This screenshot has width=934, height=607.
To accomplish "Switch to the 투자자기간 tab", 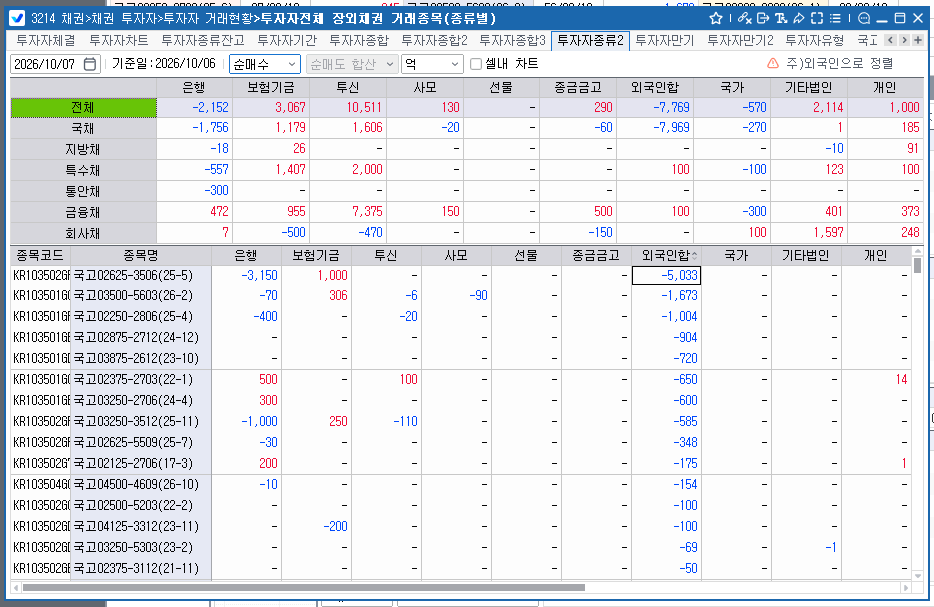I will tap(287, 40).
